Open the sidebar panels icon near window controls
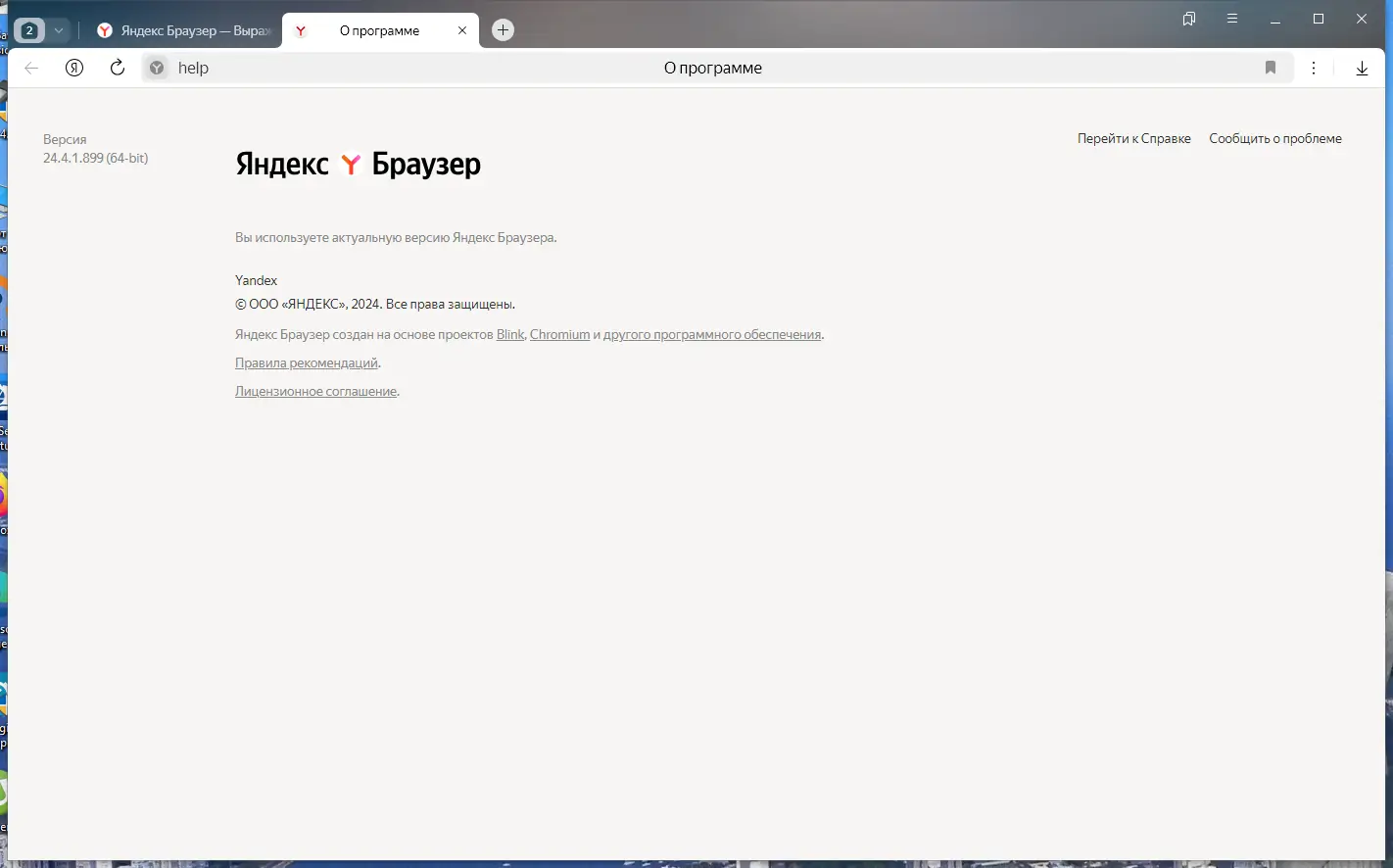Viewport: 1393px width, 868px height. pos(1231,18)
